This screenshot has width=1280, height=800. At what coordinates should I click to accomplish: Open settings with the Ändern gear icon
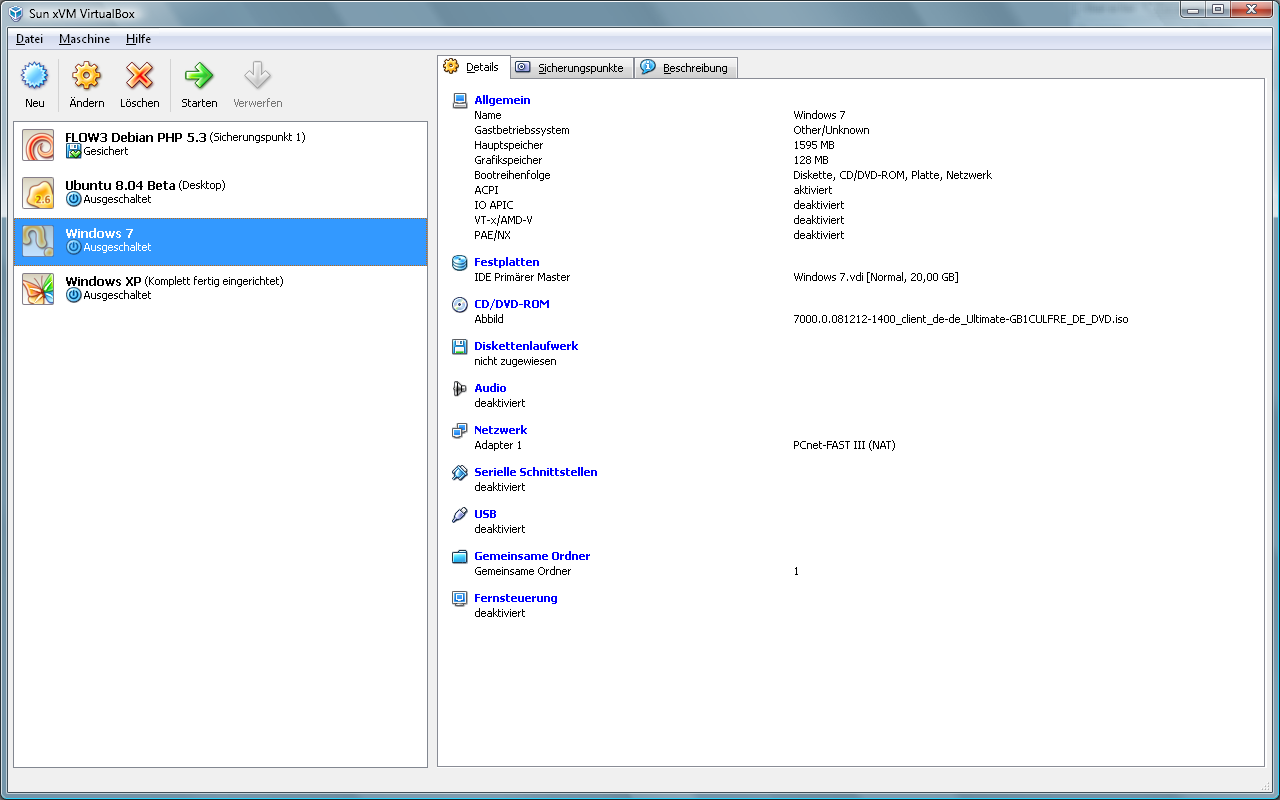[x=87, y=77]
